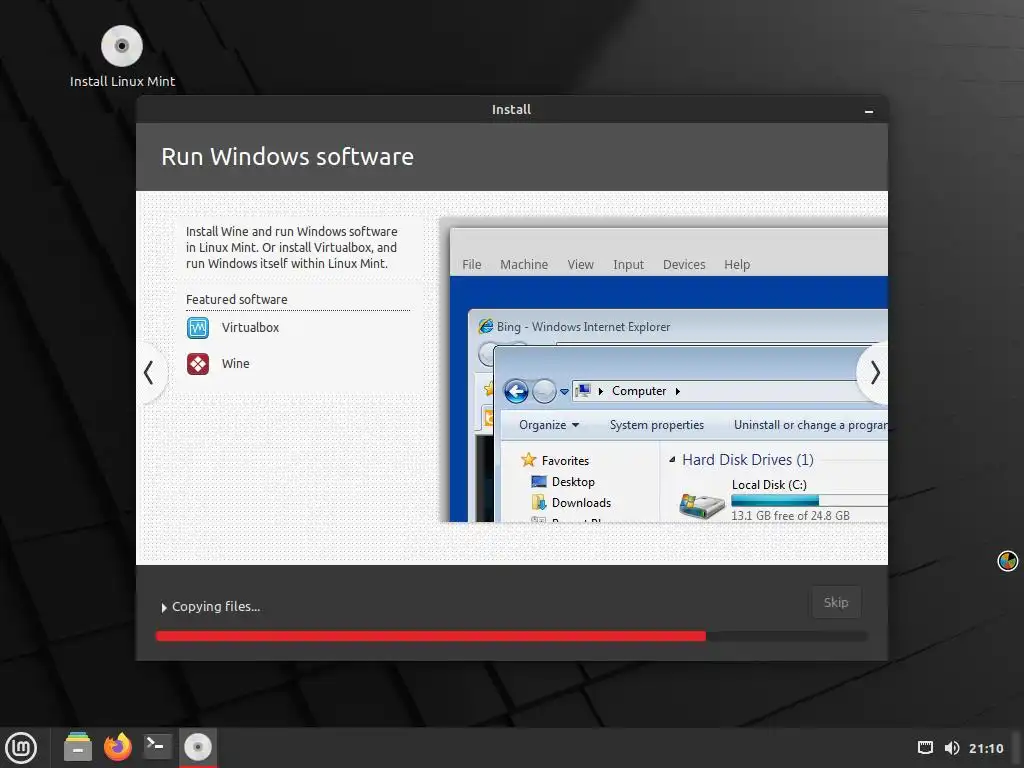
Task: Click the File menu in the slide image
Action: pyautogui.click(x=472, y=264)
